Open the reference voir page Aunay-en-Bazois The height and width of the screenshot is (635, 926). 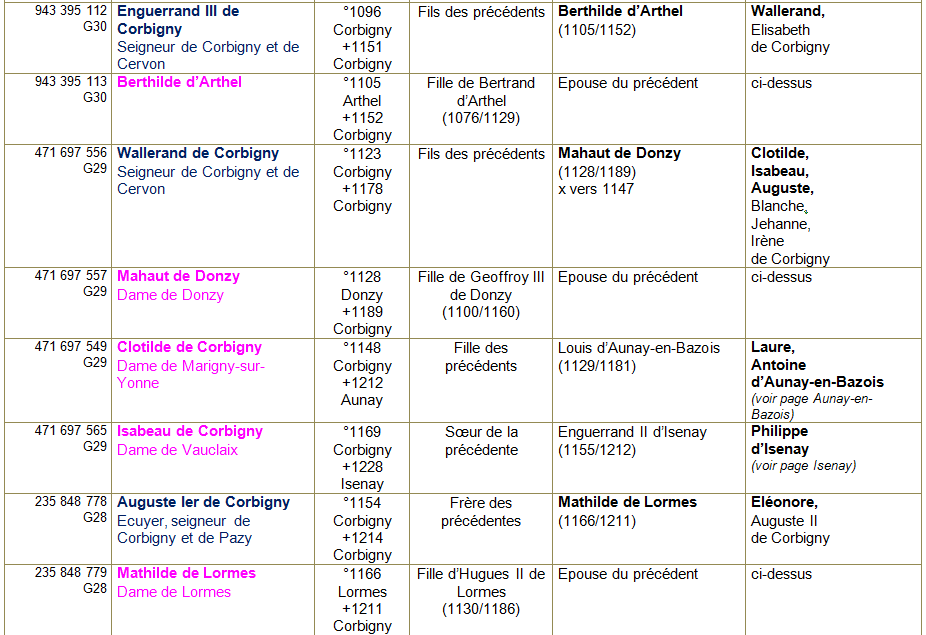pos(811,406)
